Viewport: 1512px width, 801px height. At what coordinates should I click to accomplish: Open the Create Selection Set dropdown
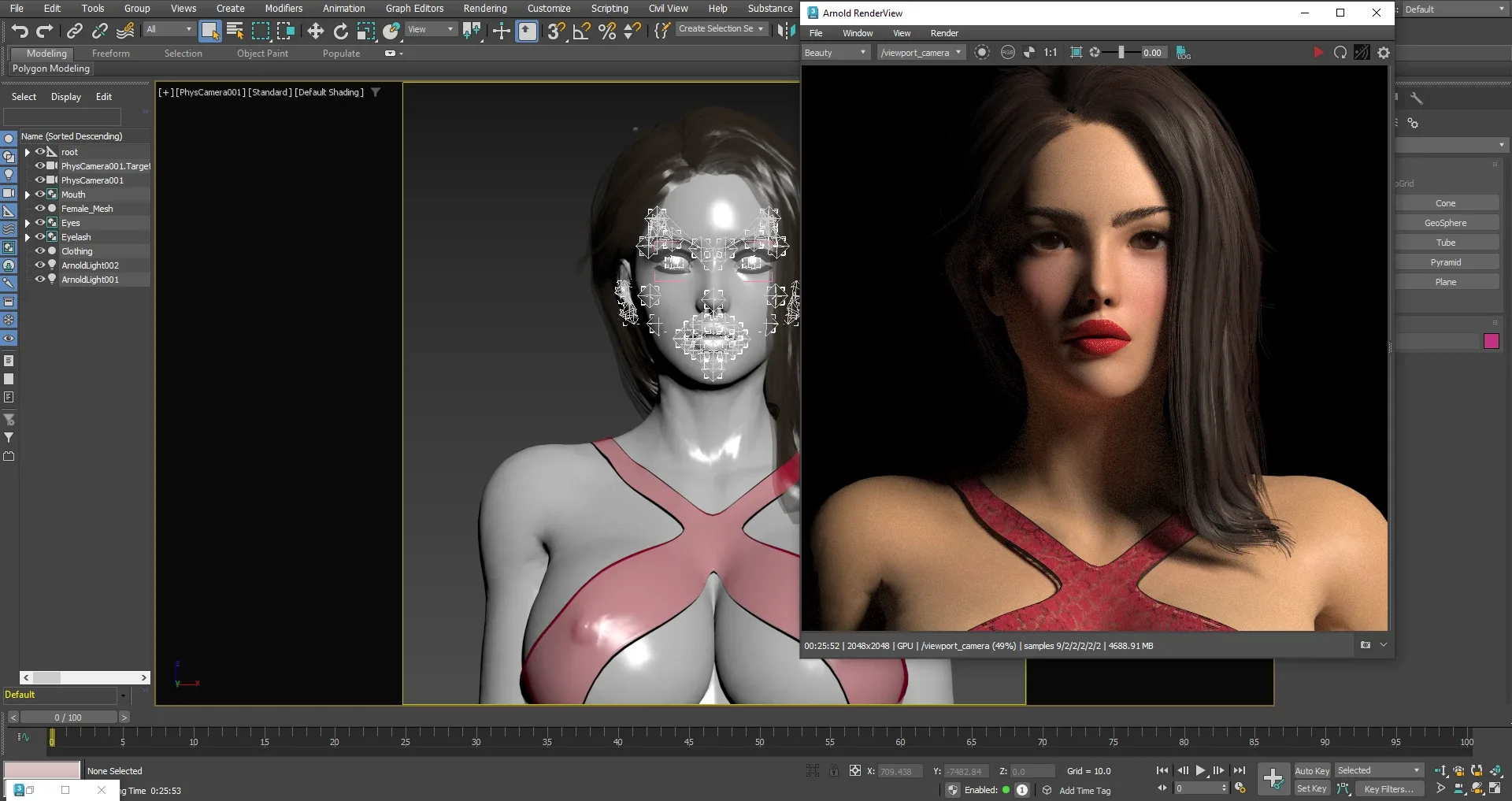click(721, 28)
